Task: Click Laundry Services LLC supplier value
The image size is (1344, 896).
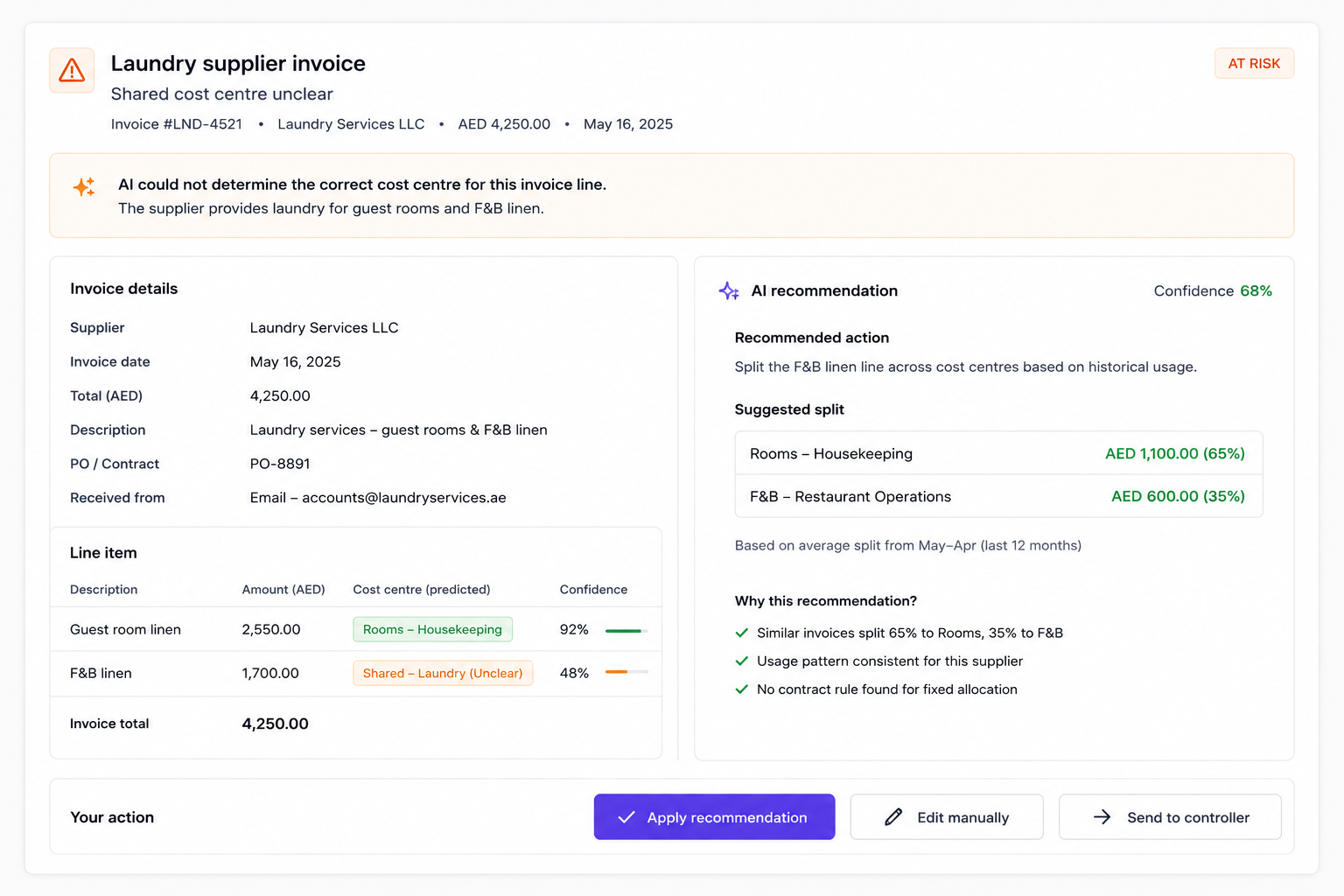Action: coord(324,327)
